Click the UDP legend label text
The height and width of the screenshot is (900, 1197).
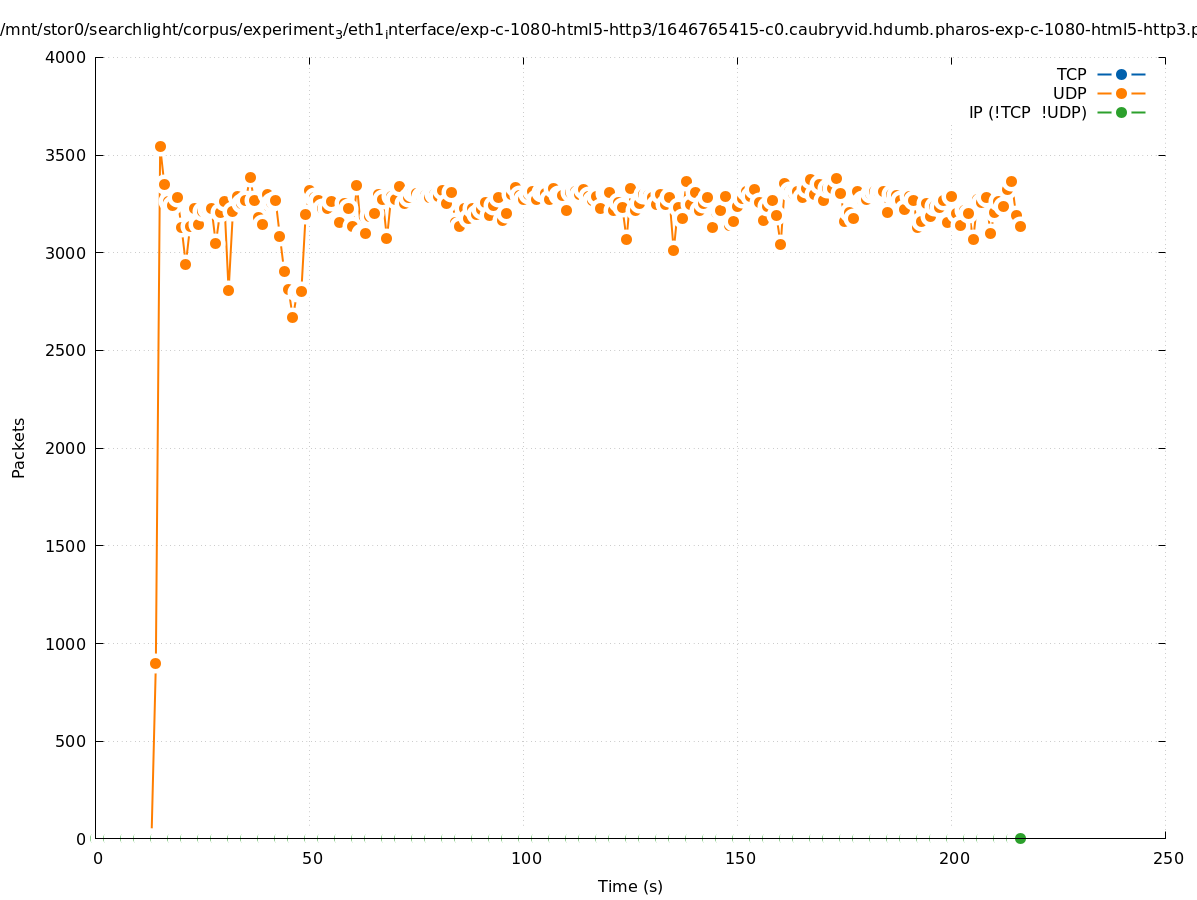tap(1069, 93)
